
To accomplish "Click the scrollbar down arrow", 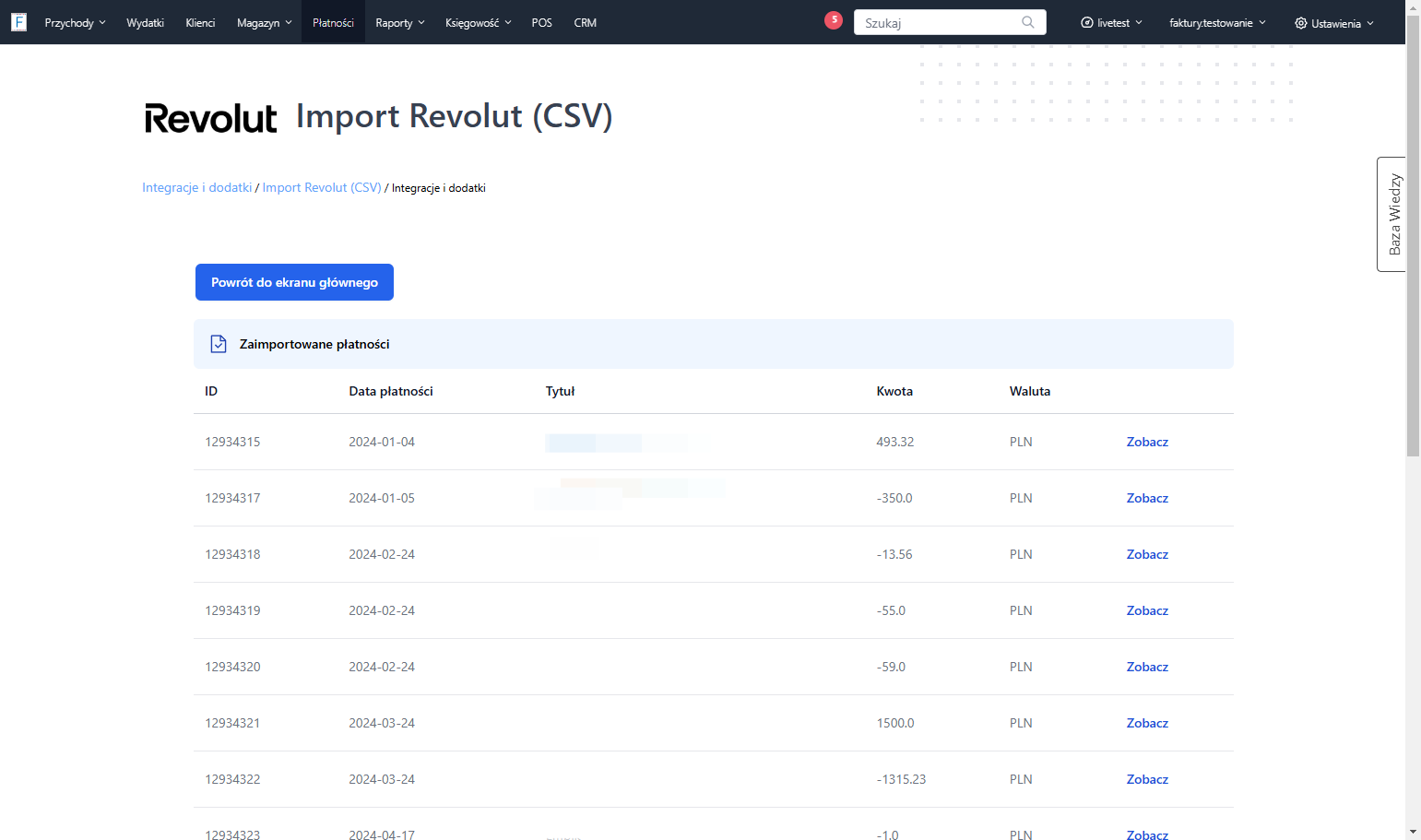I will click(1413, 833).
